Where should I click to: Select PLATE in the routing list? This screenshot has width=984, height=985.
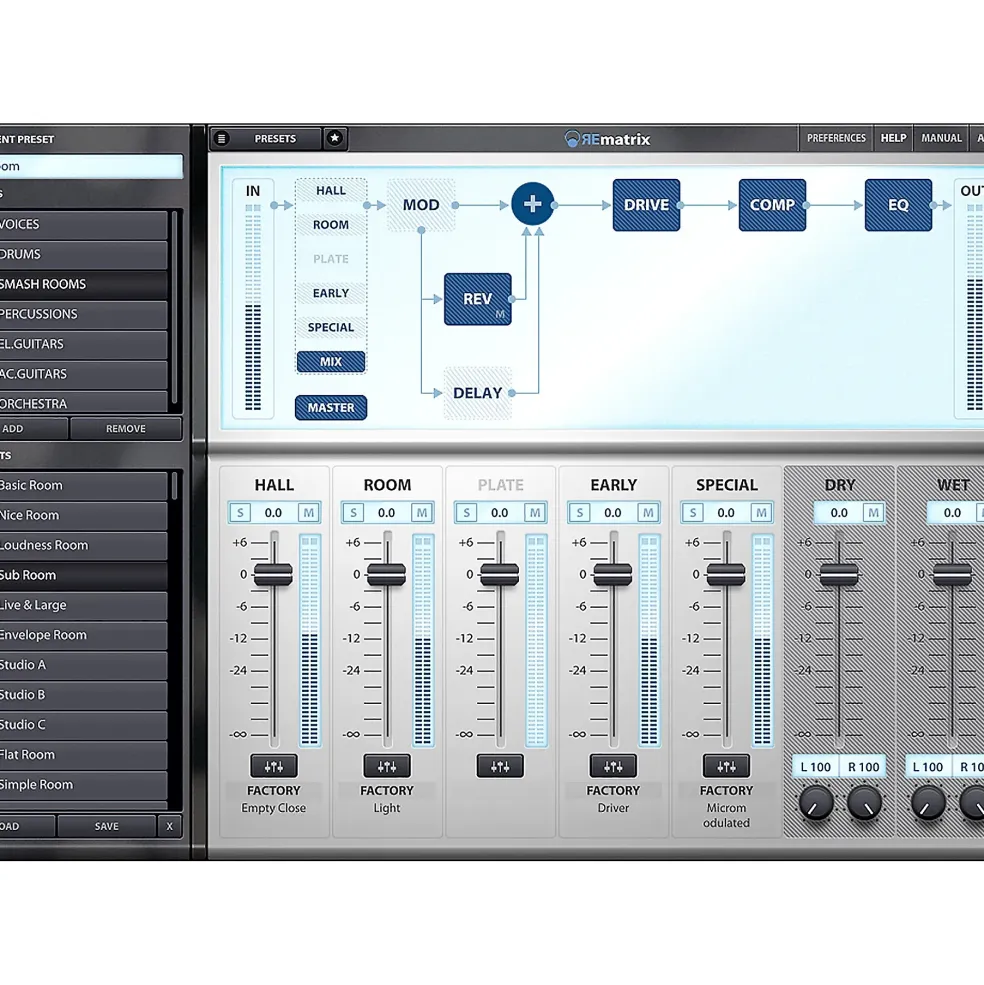[x=331, y=259]
